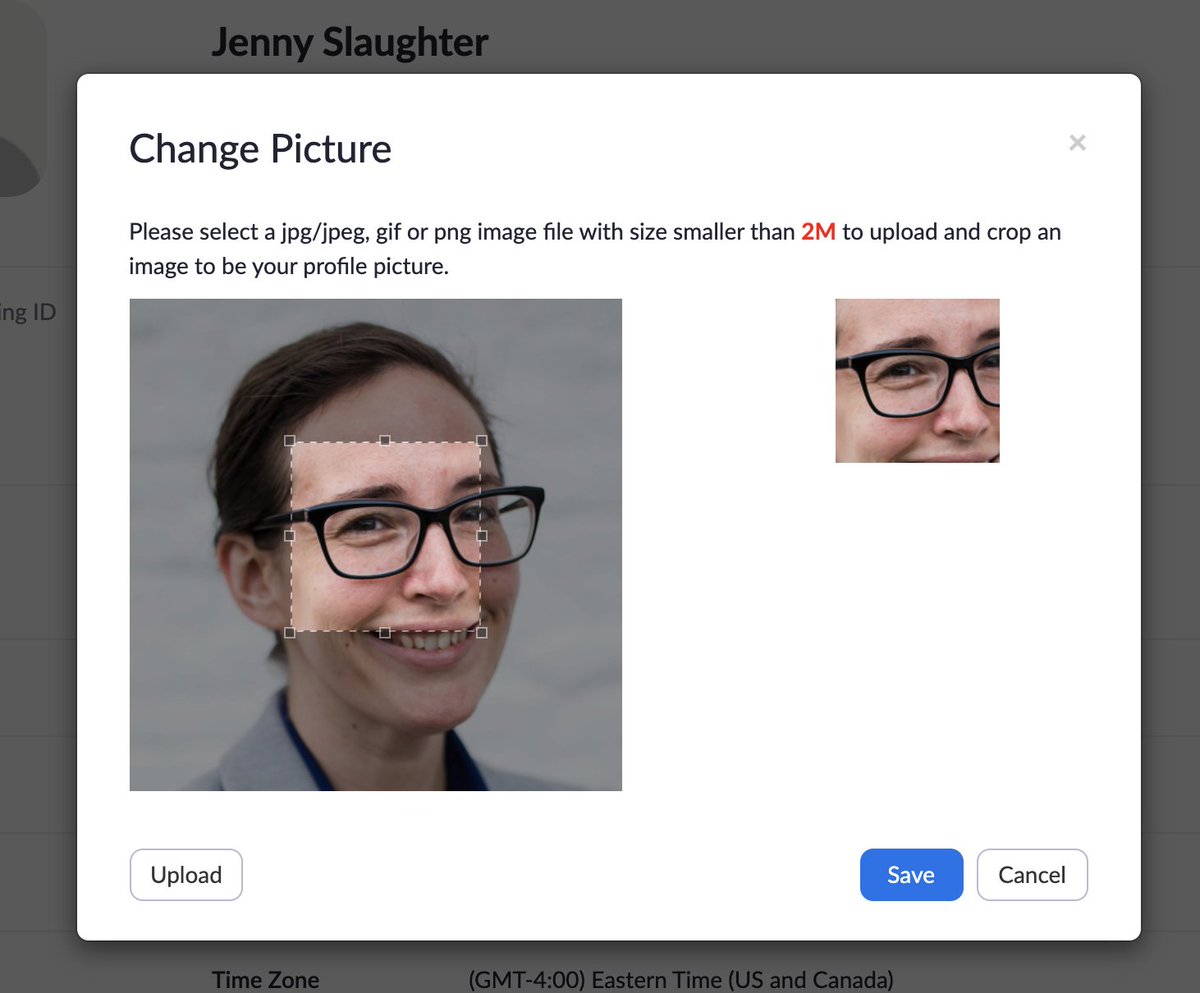The height and width of the screenshot is (993, 1200).
Task: Close the Change Picture dialog with X
Action: (1077, 142)
